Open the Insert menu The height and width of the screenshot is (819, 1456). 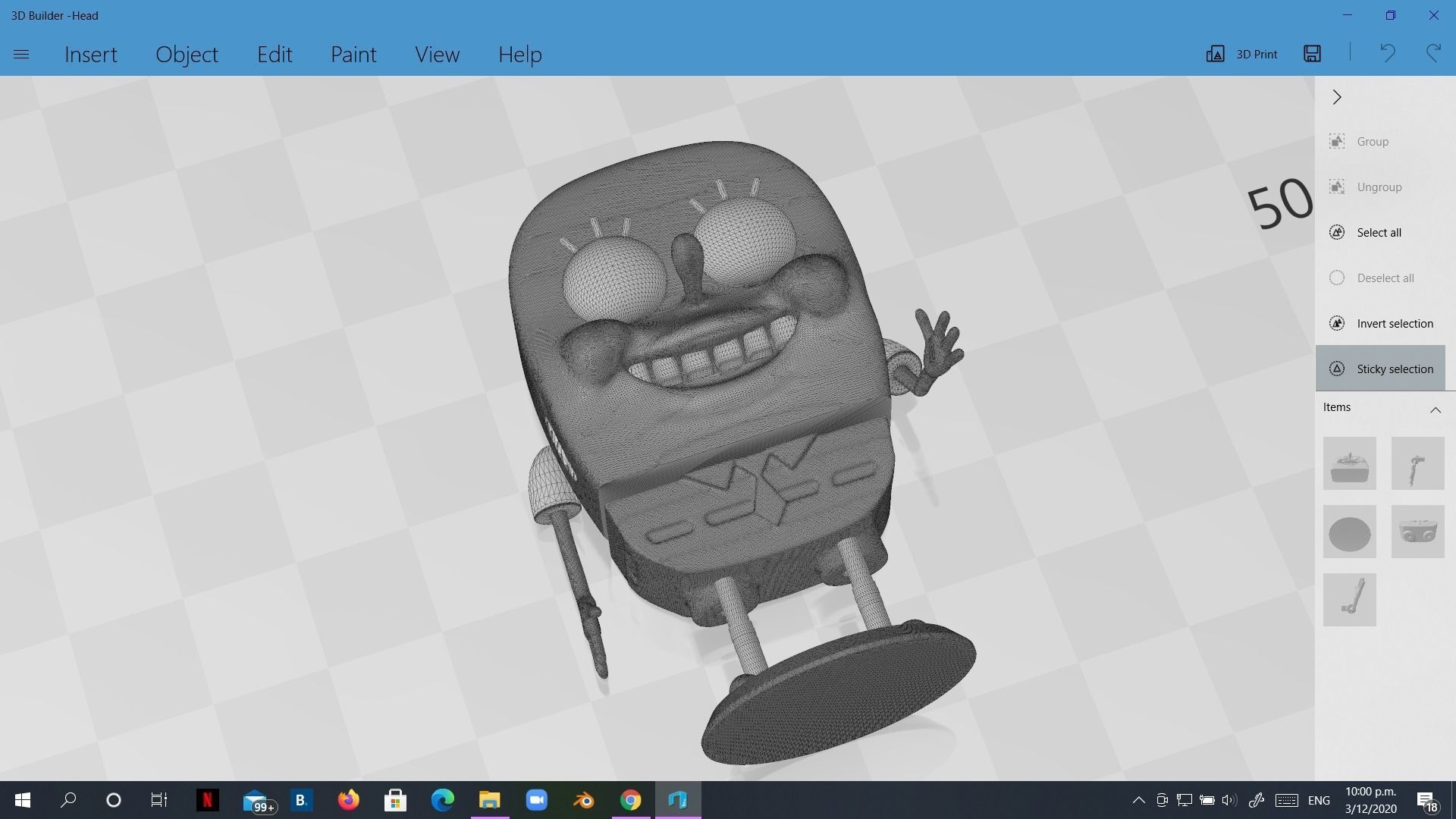[91, 55]
